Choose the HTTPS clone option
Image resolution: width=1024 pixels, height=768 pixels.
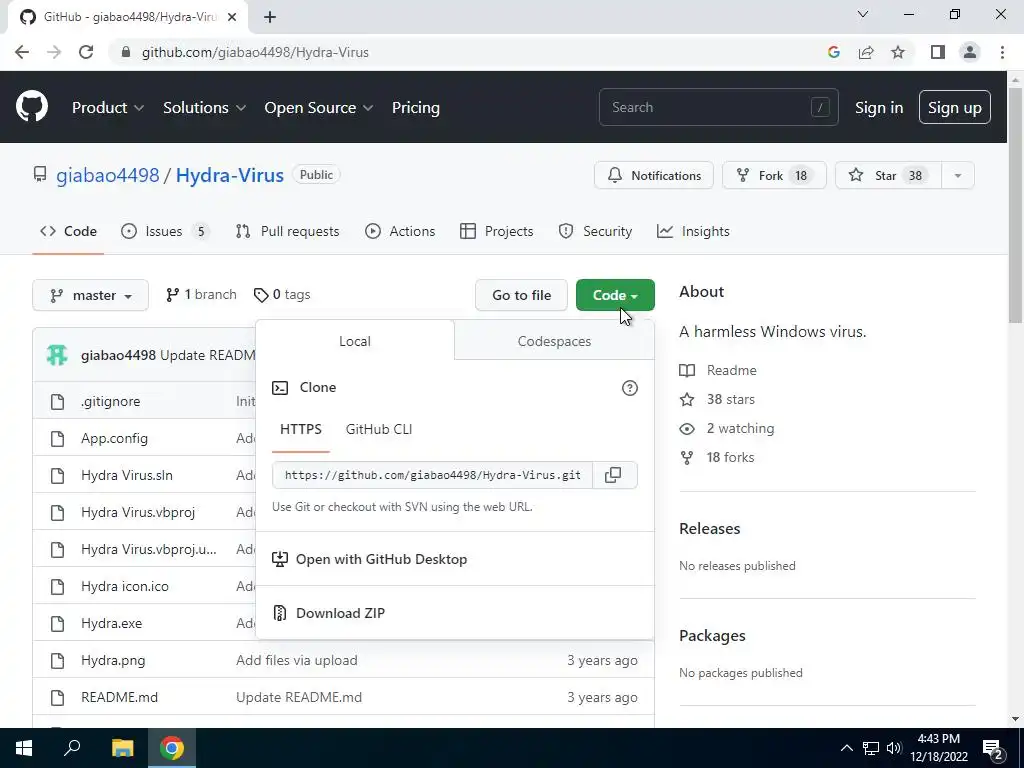click(x=300, y=429)
